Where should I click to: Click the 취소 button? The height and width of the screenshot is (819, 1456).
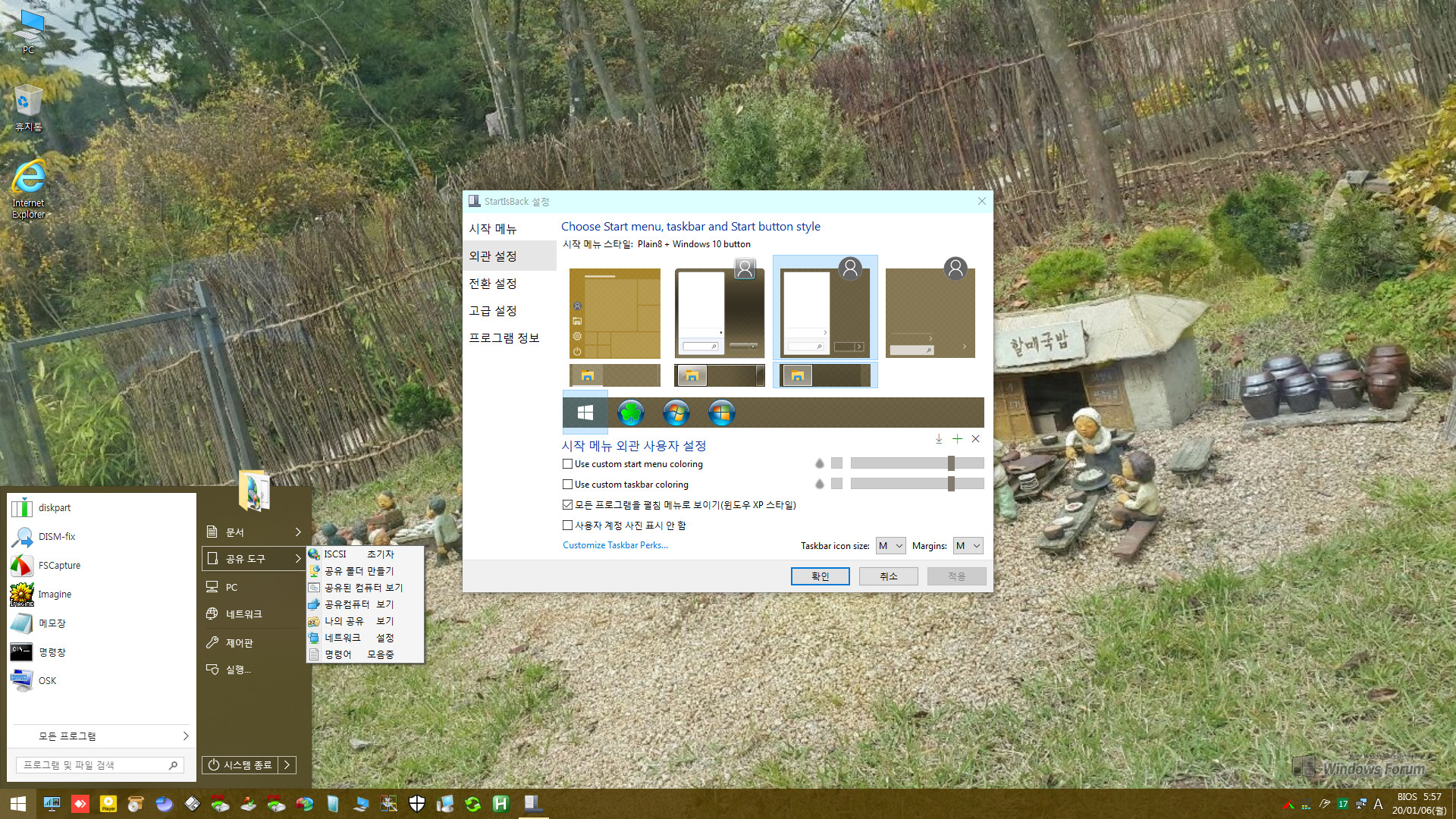click(x=888, y=576)
